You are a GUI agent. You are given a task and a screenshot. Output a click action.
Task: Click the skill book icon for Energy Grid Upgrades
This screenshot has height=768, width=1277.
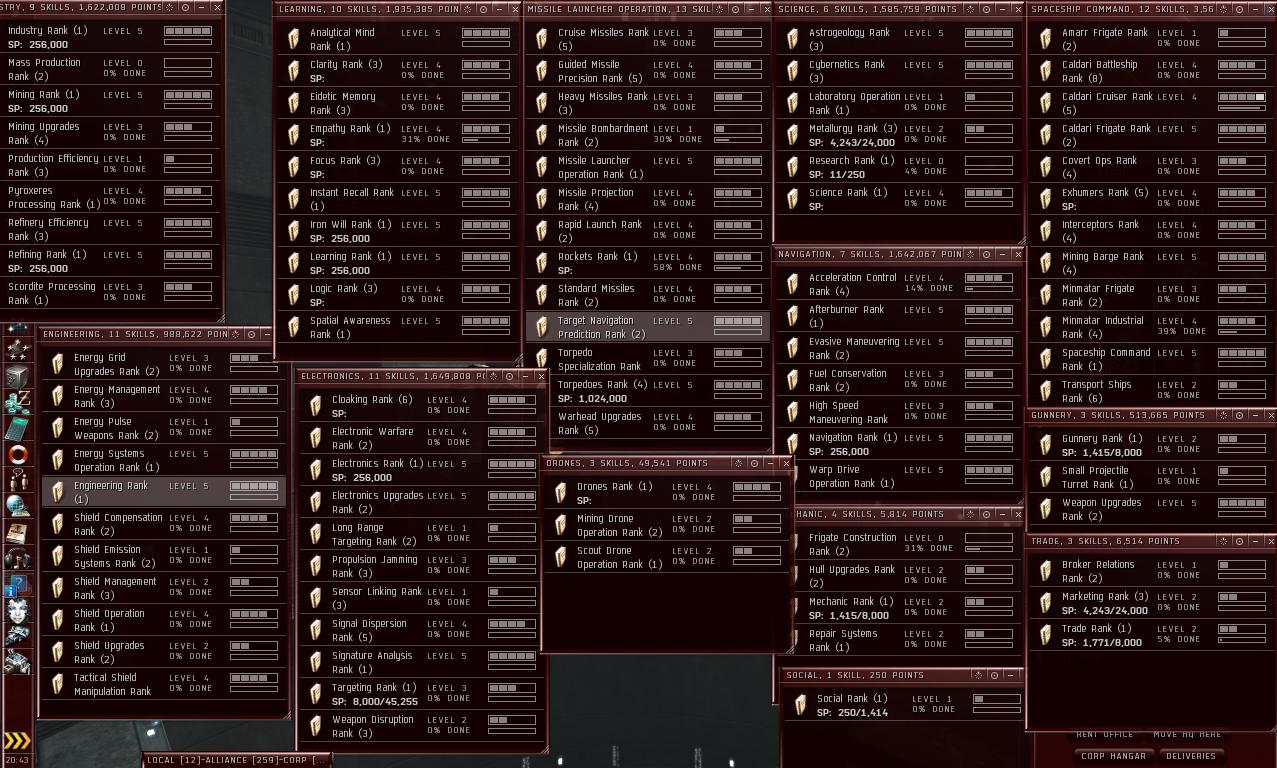pos(57,364)
